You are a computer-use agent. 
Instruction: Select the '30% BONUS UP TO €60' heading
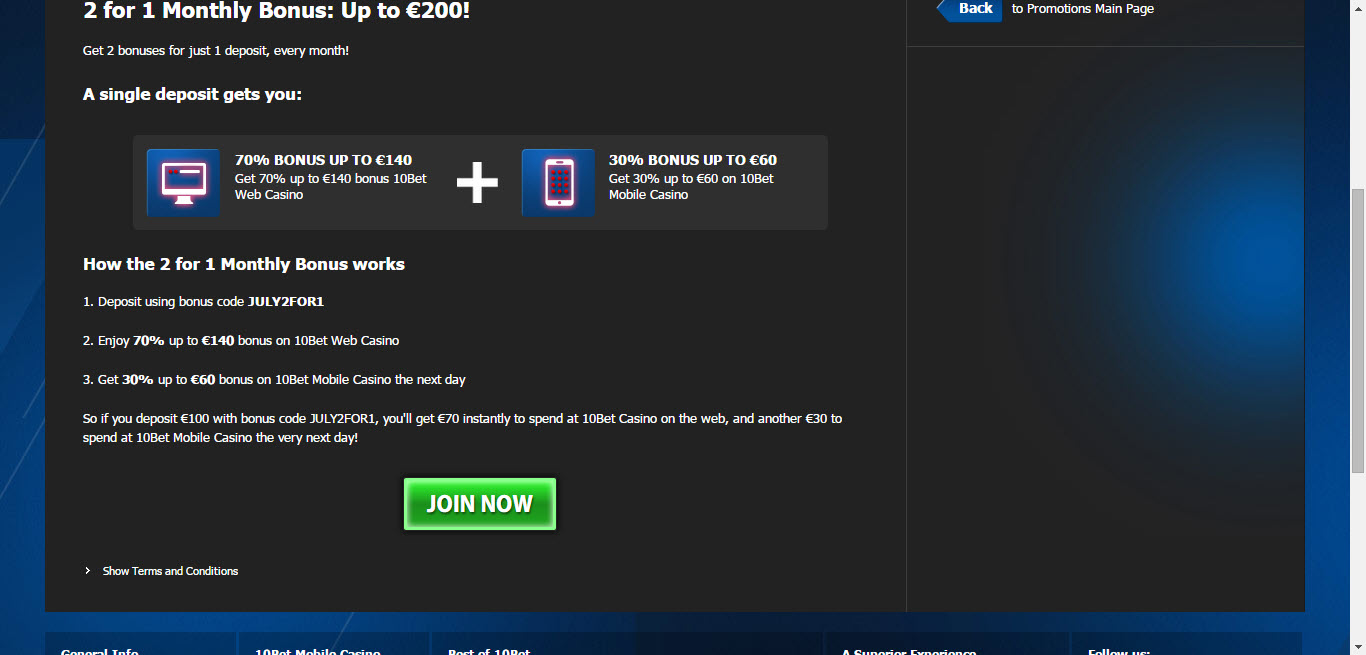tap(693, 160)
